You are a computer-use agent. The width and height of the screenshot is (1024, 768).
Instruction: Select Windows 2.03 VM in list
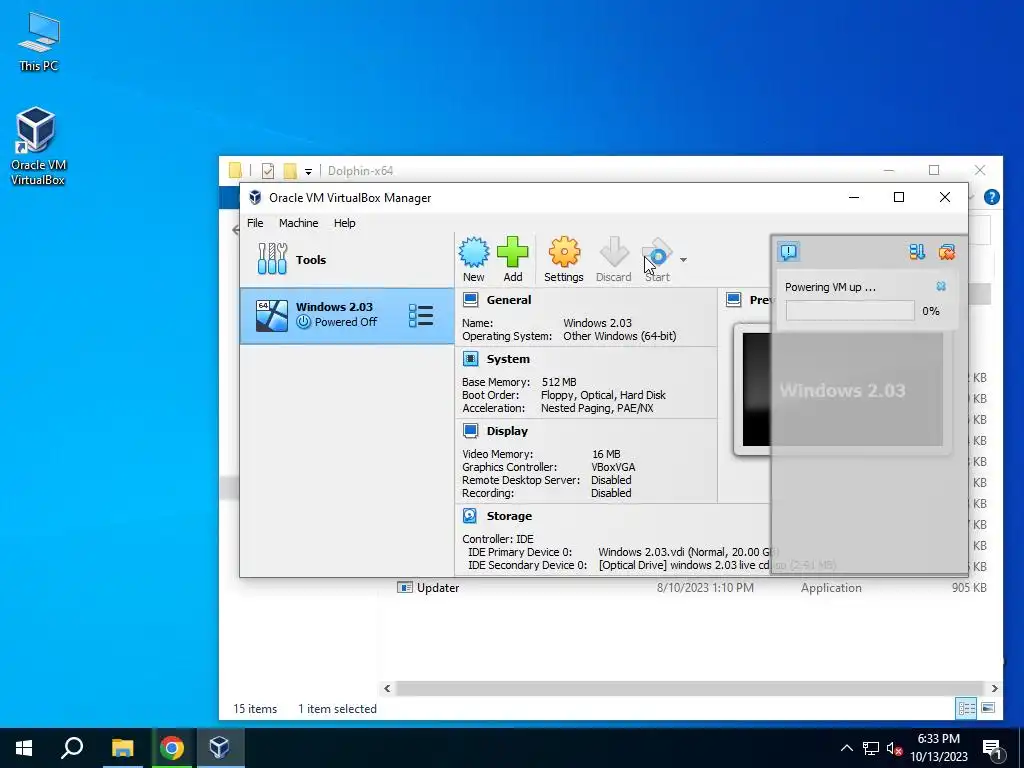[x=347, y=316]
